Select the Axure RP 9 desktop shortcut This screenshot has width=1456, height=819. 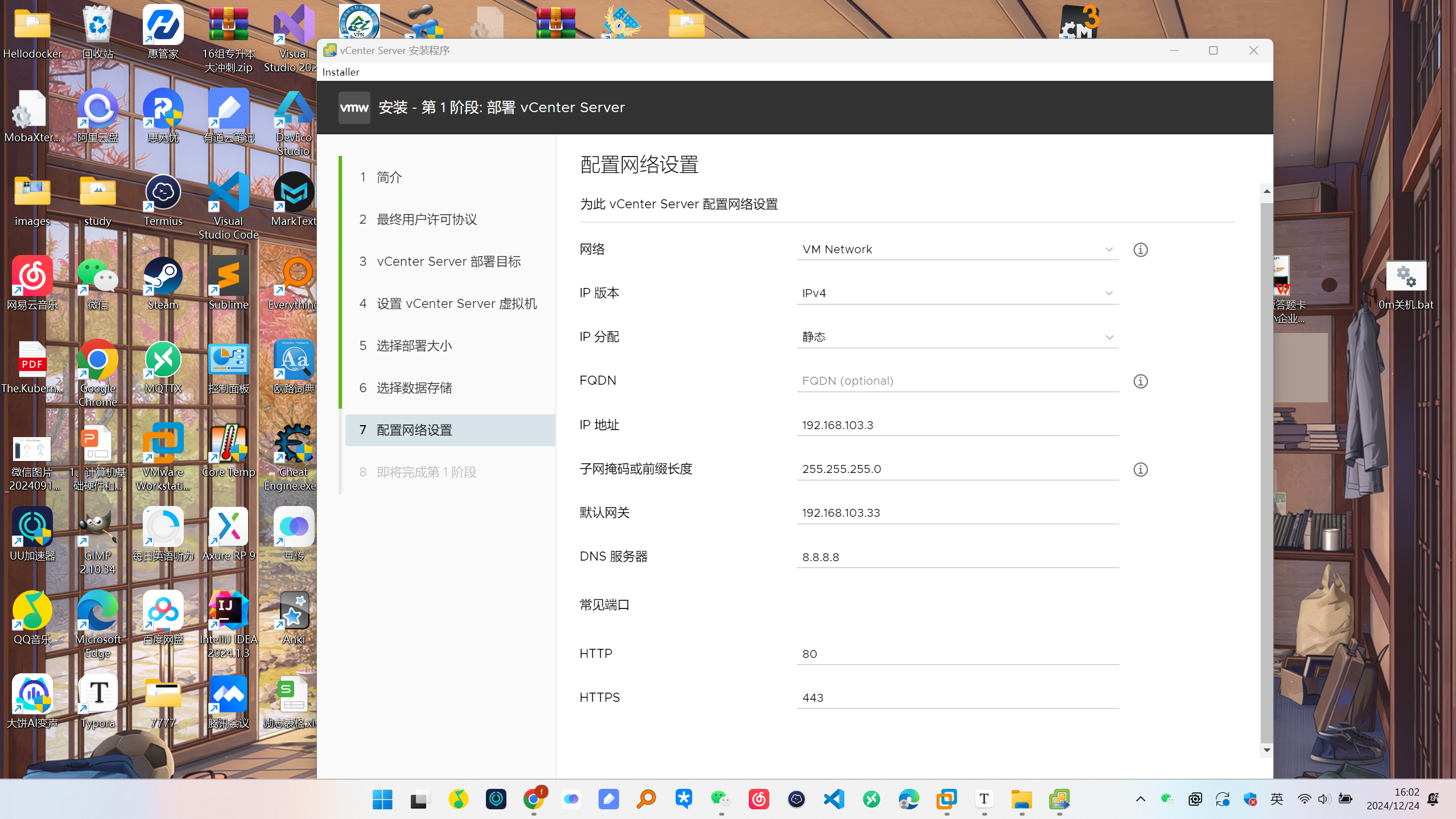pos(228,535)
